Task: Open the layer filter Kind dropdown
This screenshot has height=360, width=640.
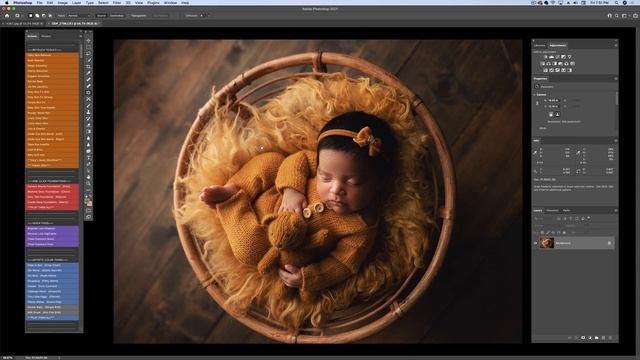Action: coord(545,219)
